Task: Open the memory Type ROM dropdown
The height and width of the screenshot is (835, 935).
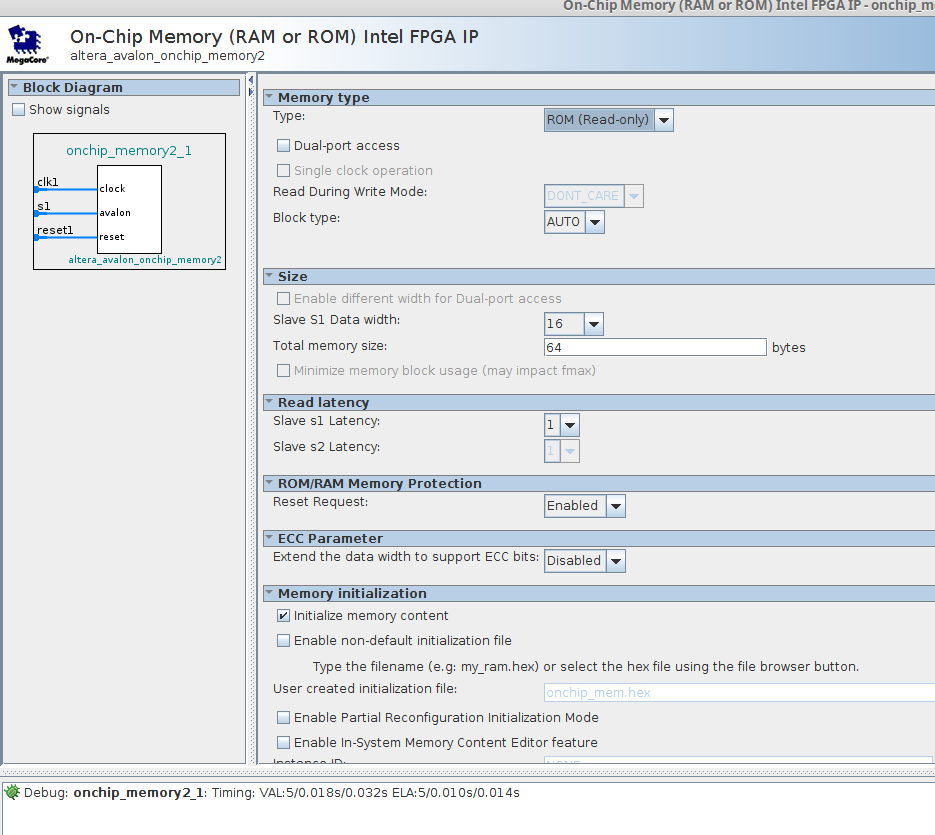Action: point(608,120)
